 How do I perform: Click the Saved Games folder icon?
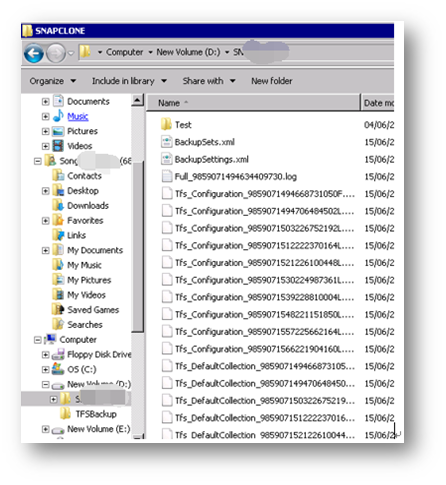(x=58, y=309)
